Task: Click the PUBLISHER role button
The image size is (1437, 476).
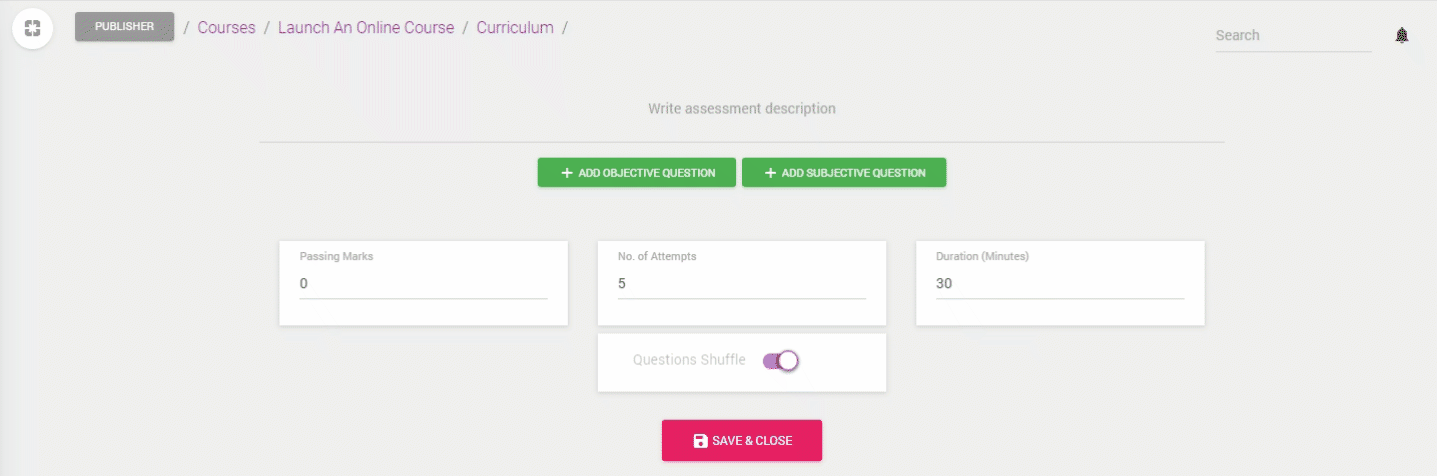Action: (125, 27)
